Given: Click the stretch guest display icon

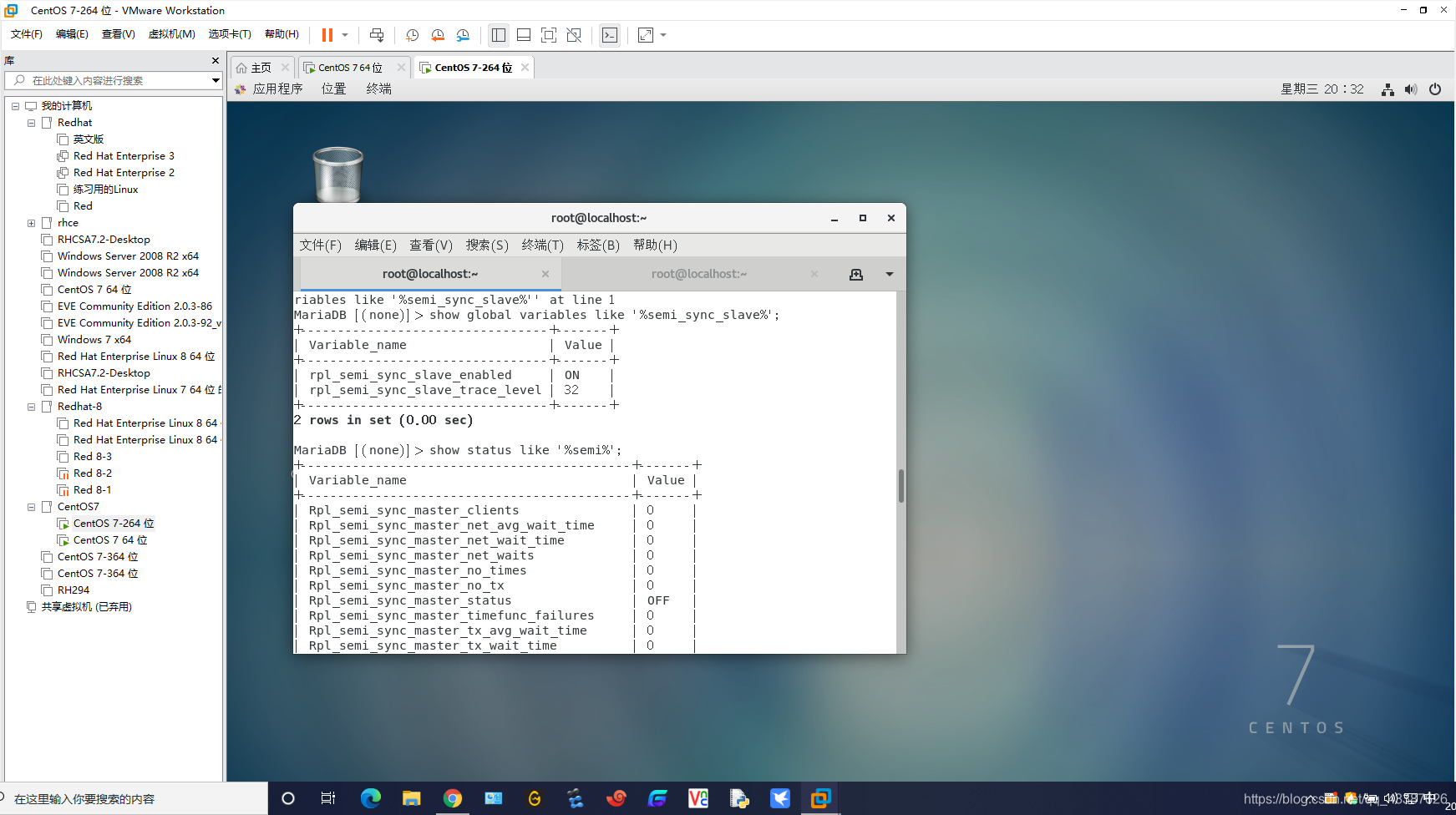Looking at the screenshot, I should tap(646, 35).
